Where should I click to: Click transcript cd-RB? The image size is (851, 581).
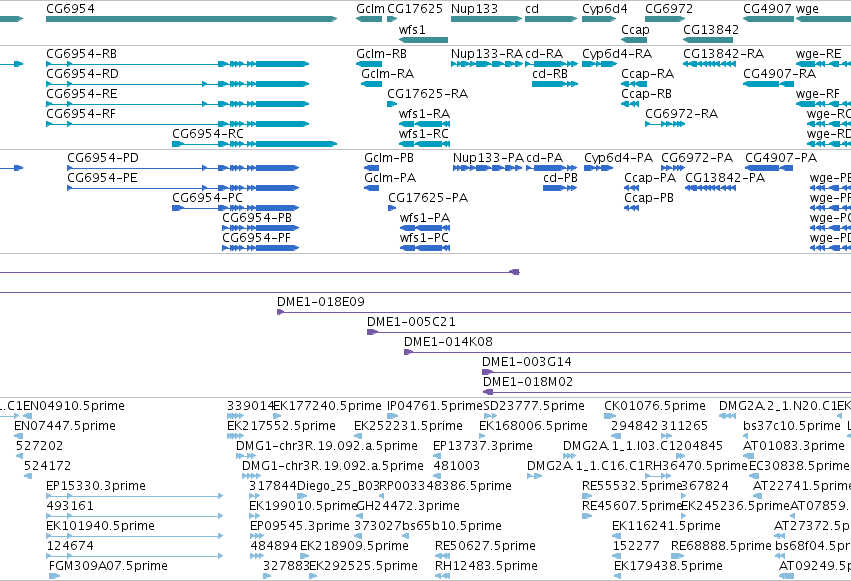(550, 74)
